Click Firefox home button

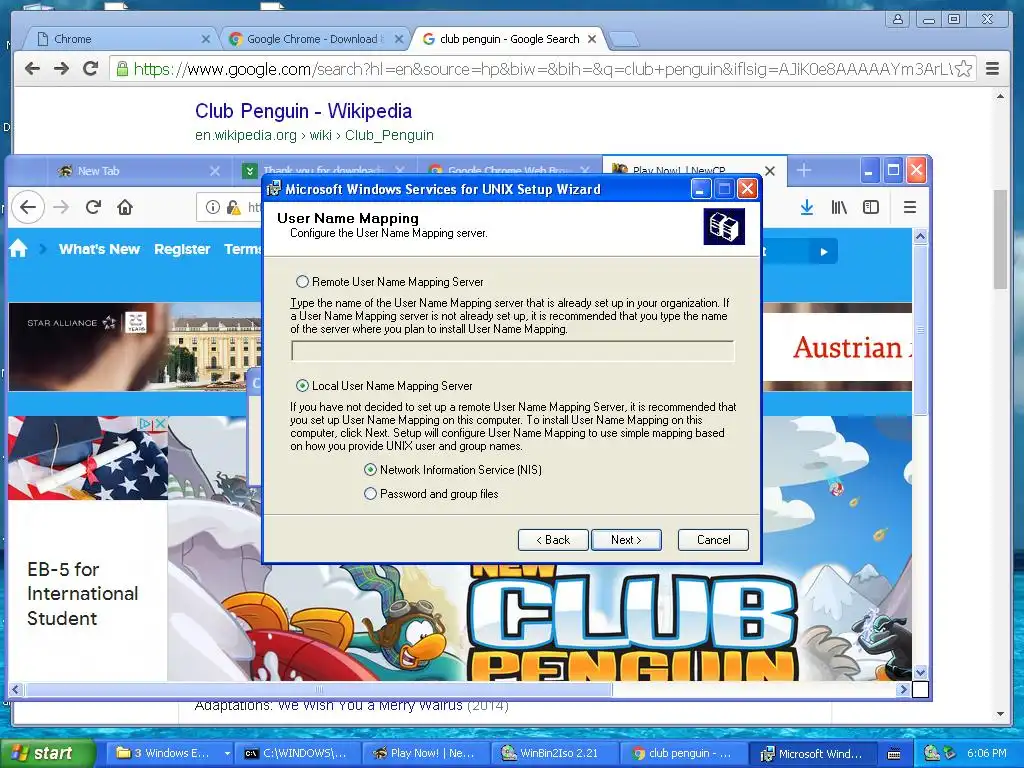click(125, 207)
